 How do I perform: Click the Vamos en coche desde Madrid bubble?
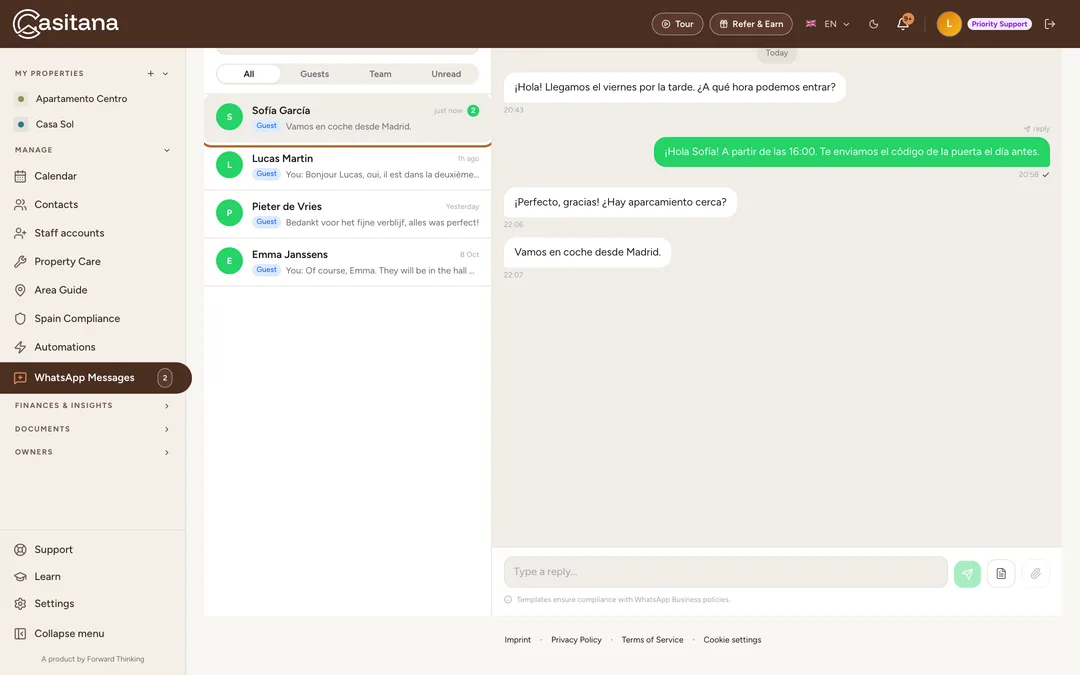tap(588, 253)
